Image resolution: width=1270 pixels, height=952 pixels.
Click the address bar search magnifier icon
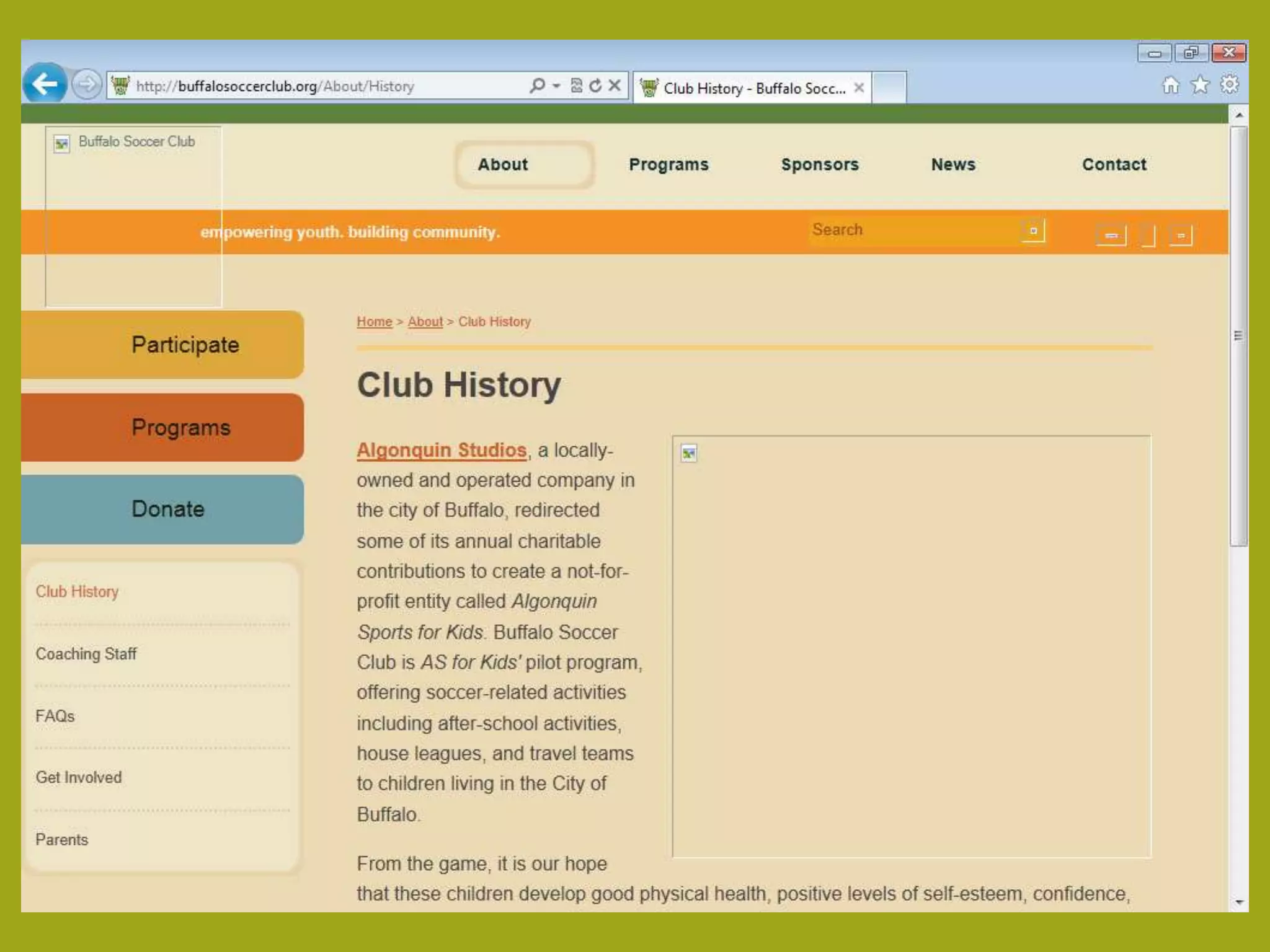point(537,85)
